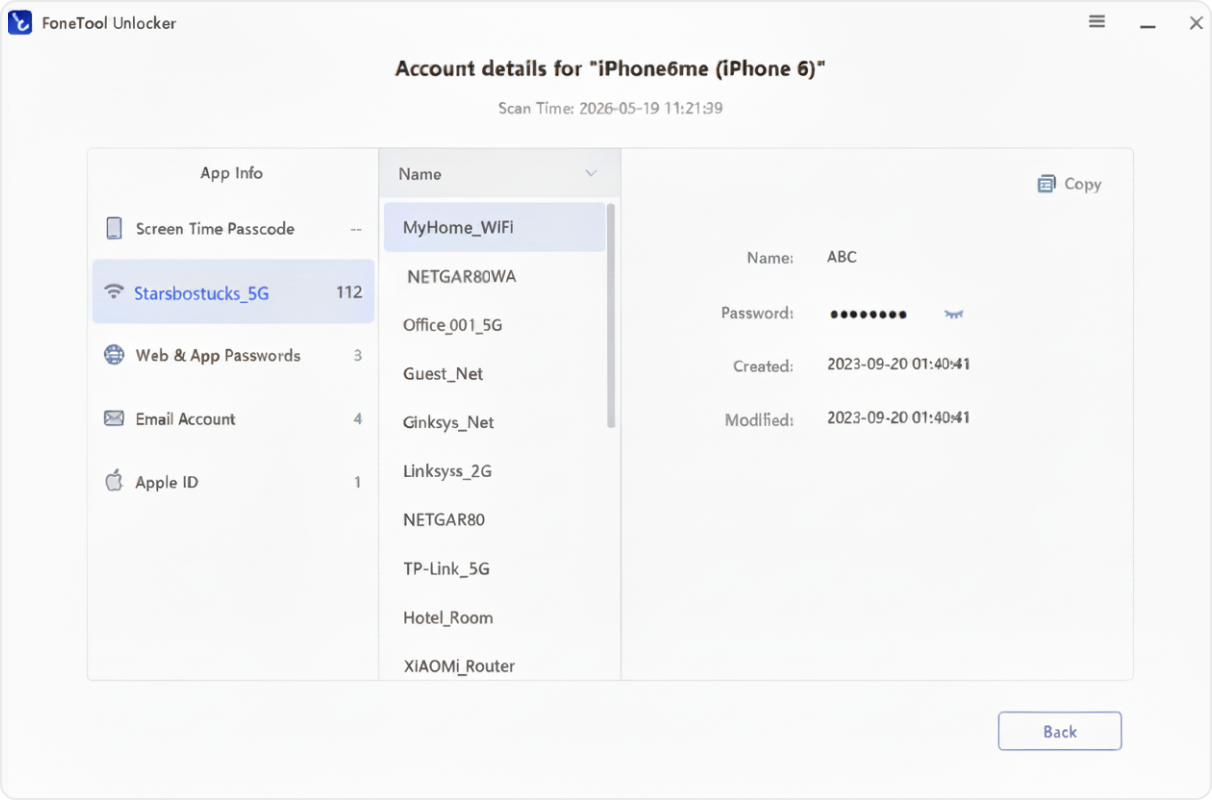Open the Web & App Passwords category
Viewport: 1212px width, 800px height.
point(233,356)
